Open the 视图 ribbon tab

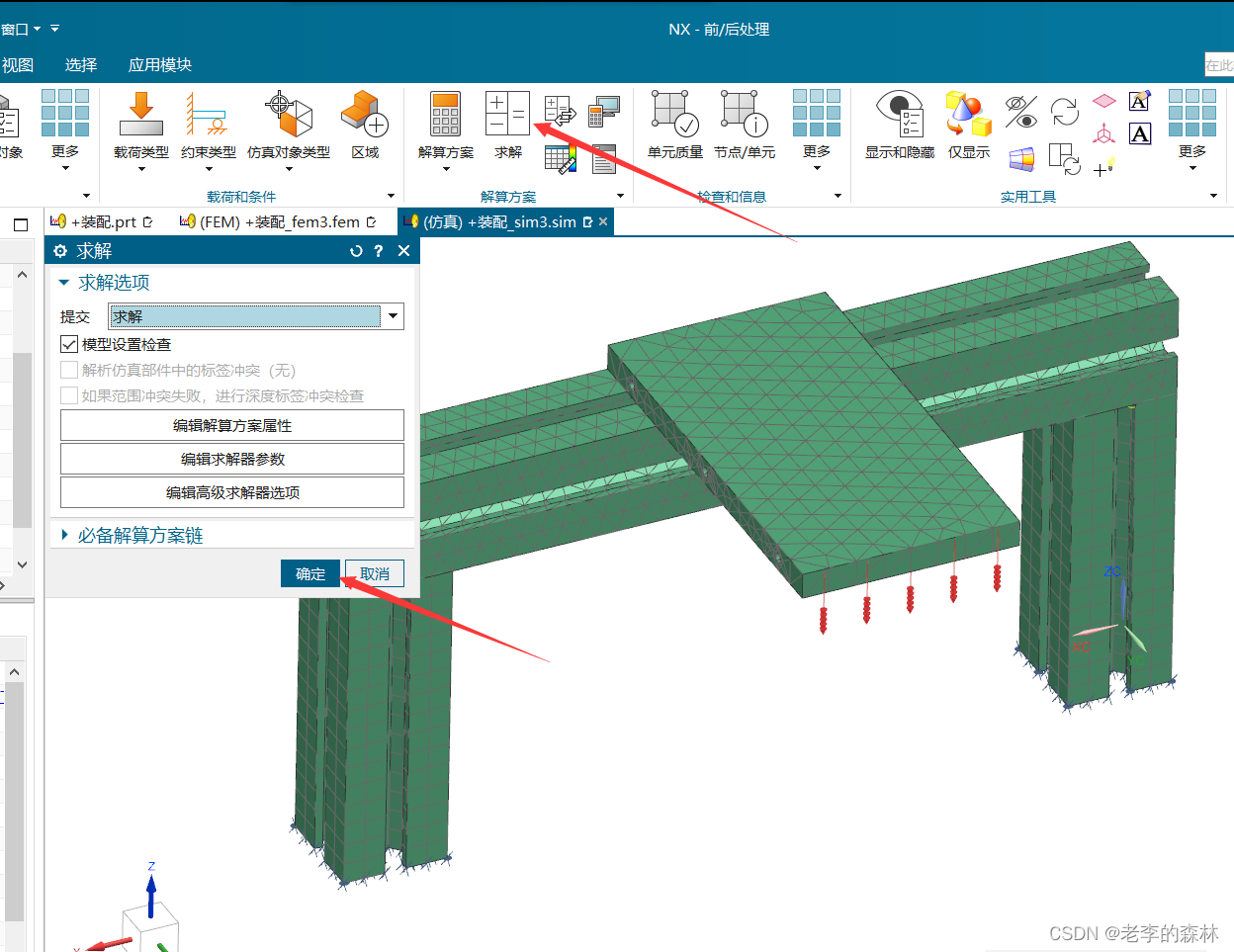coord(18,65)
